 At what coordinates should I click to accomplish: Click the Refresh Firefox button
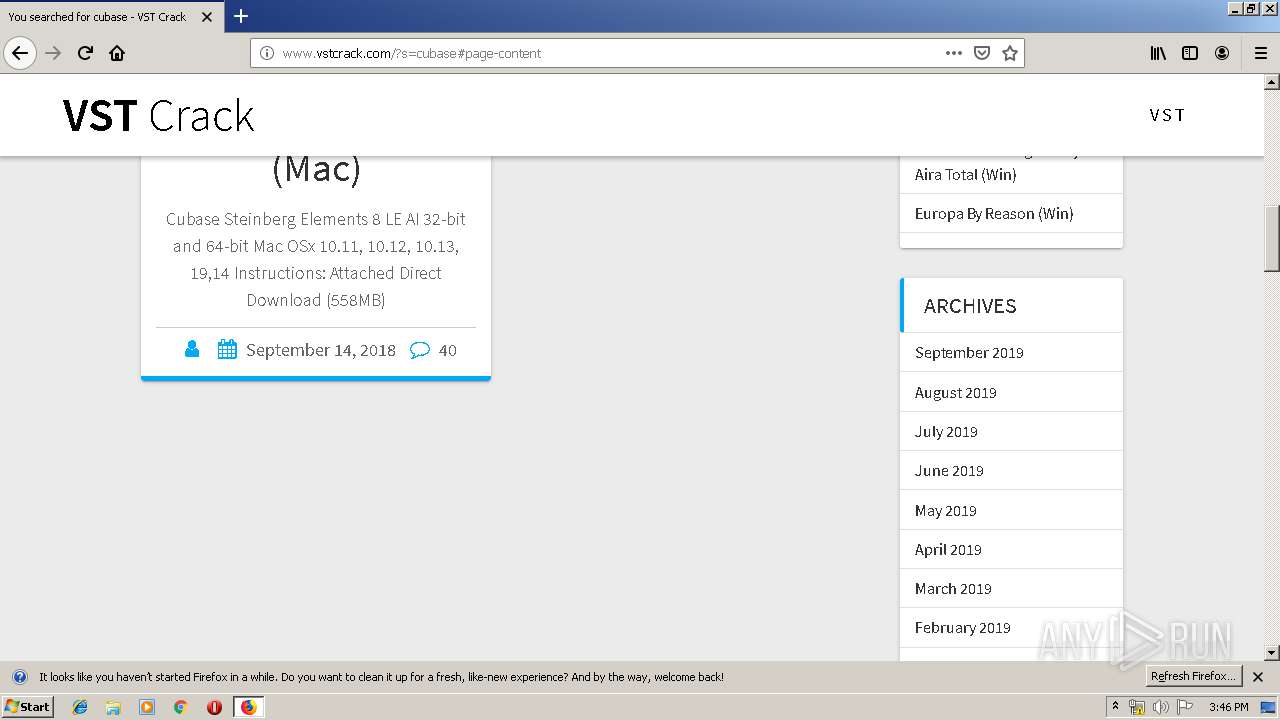[1193, 676]
